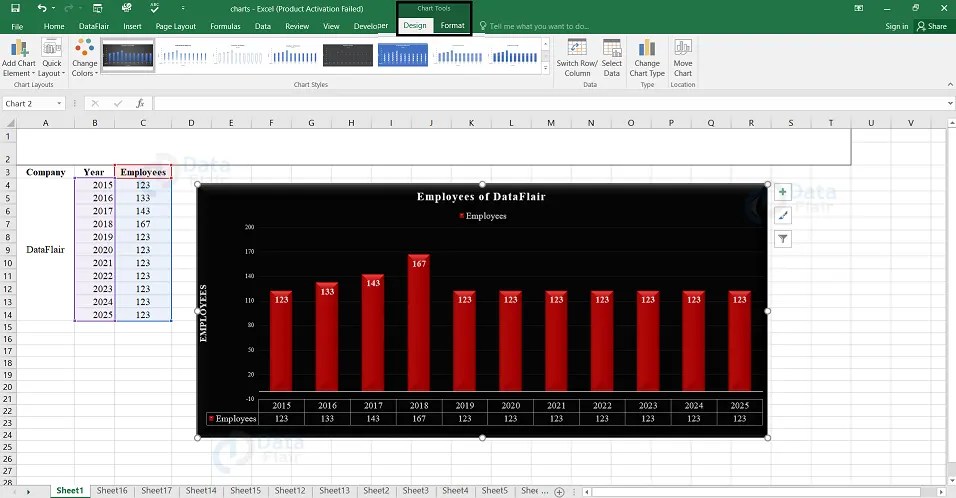Open the Review ribbon tab
The width and height of the screenshot is (956, 498).
[297, 26]
